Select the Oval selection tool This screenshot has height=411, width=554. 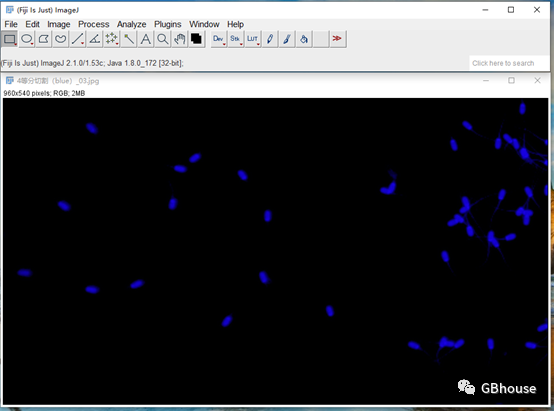coord(26,39)
